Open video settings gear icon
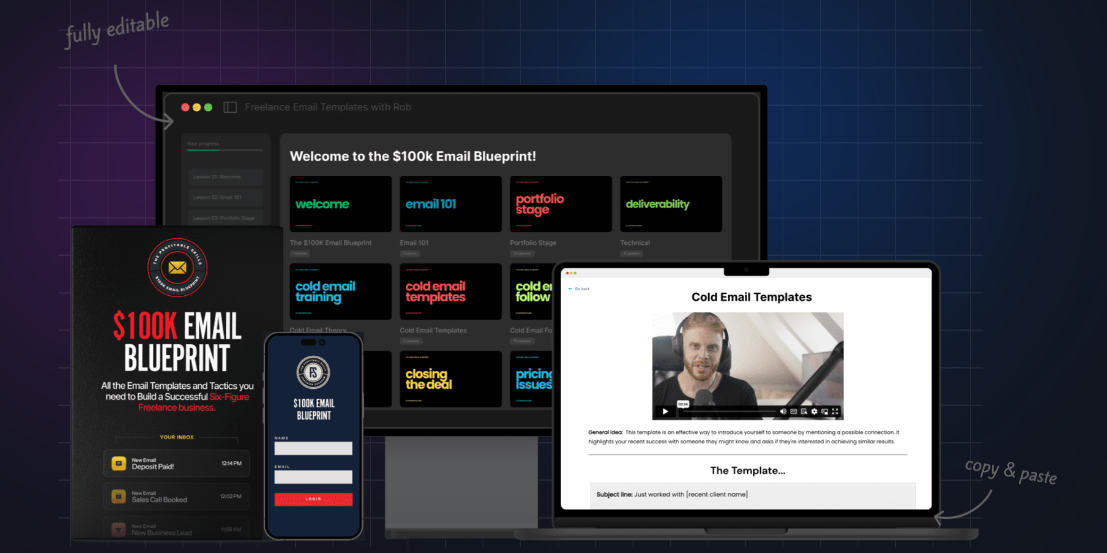Screen dimensions: 1107x553 [814, 411]
